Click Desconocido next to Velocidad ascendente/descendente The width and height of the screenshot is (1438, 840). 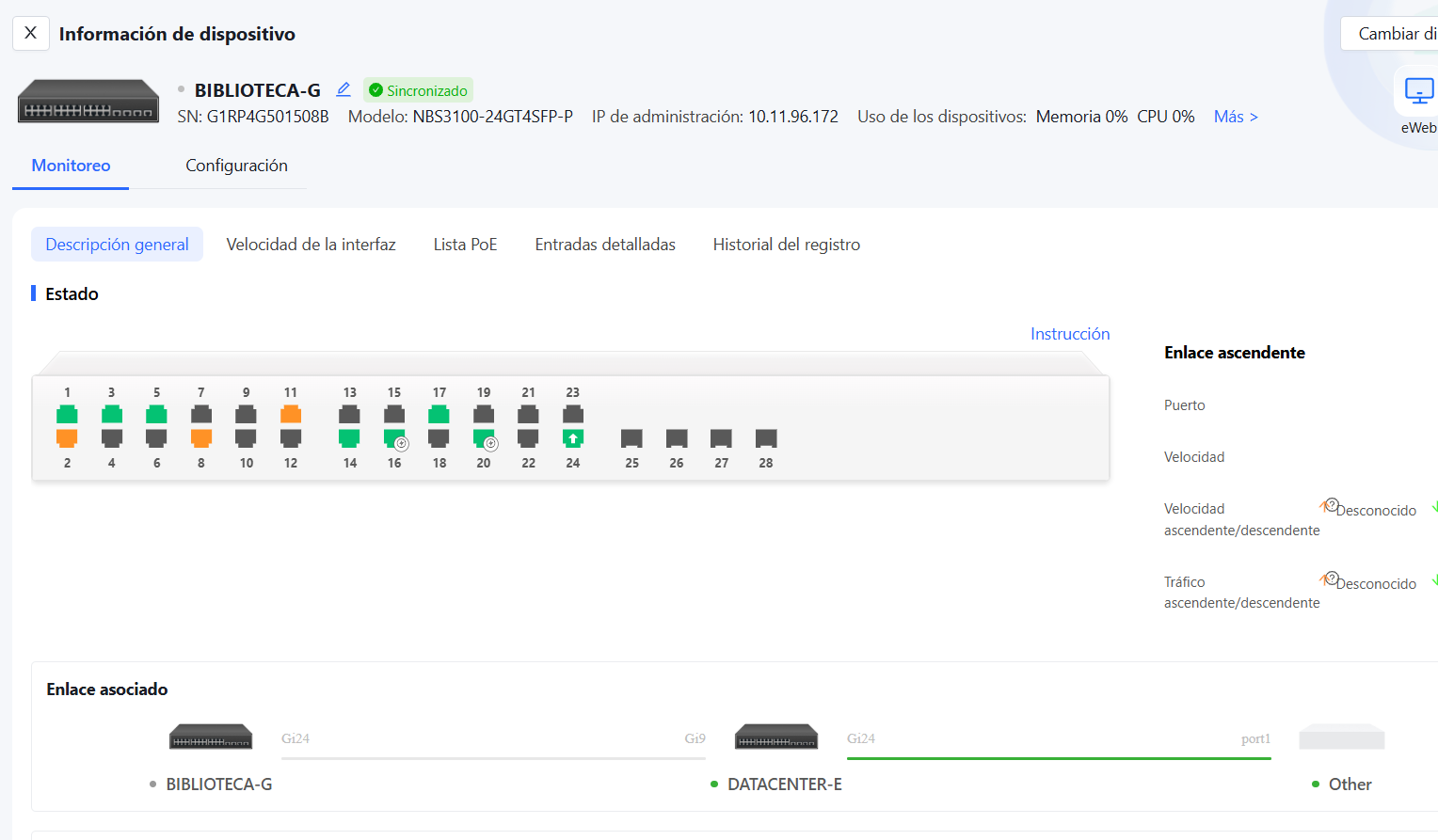[1376, 511]
